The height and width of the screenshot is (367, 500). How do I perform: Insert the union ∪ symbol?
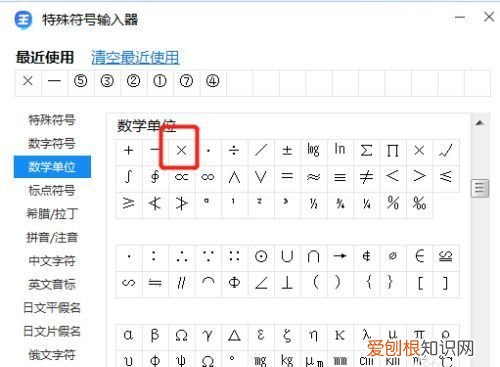(287, 257)
